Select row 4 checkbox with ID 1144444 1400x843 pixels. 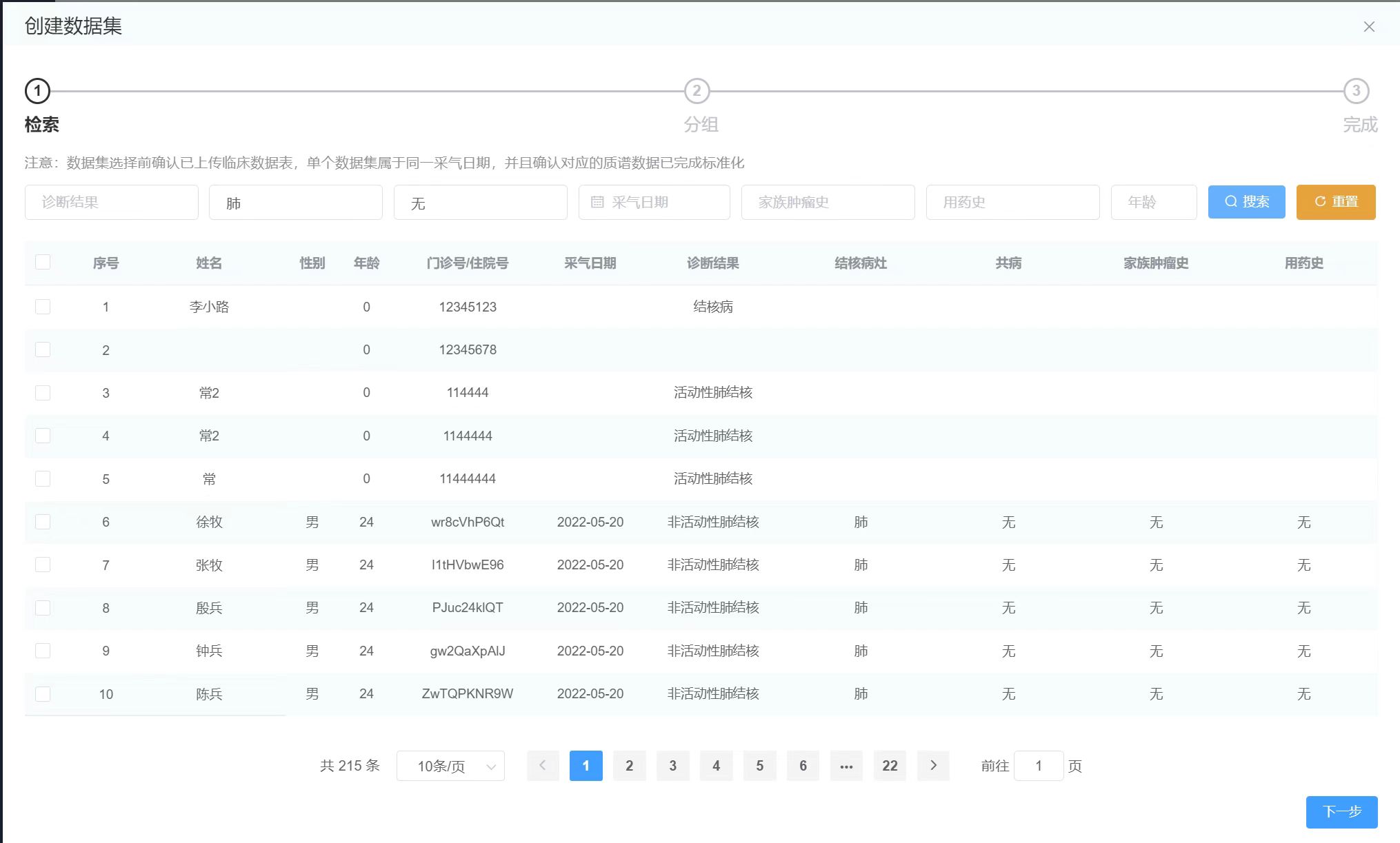43,436
